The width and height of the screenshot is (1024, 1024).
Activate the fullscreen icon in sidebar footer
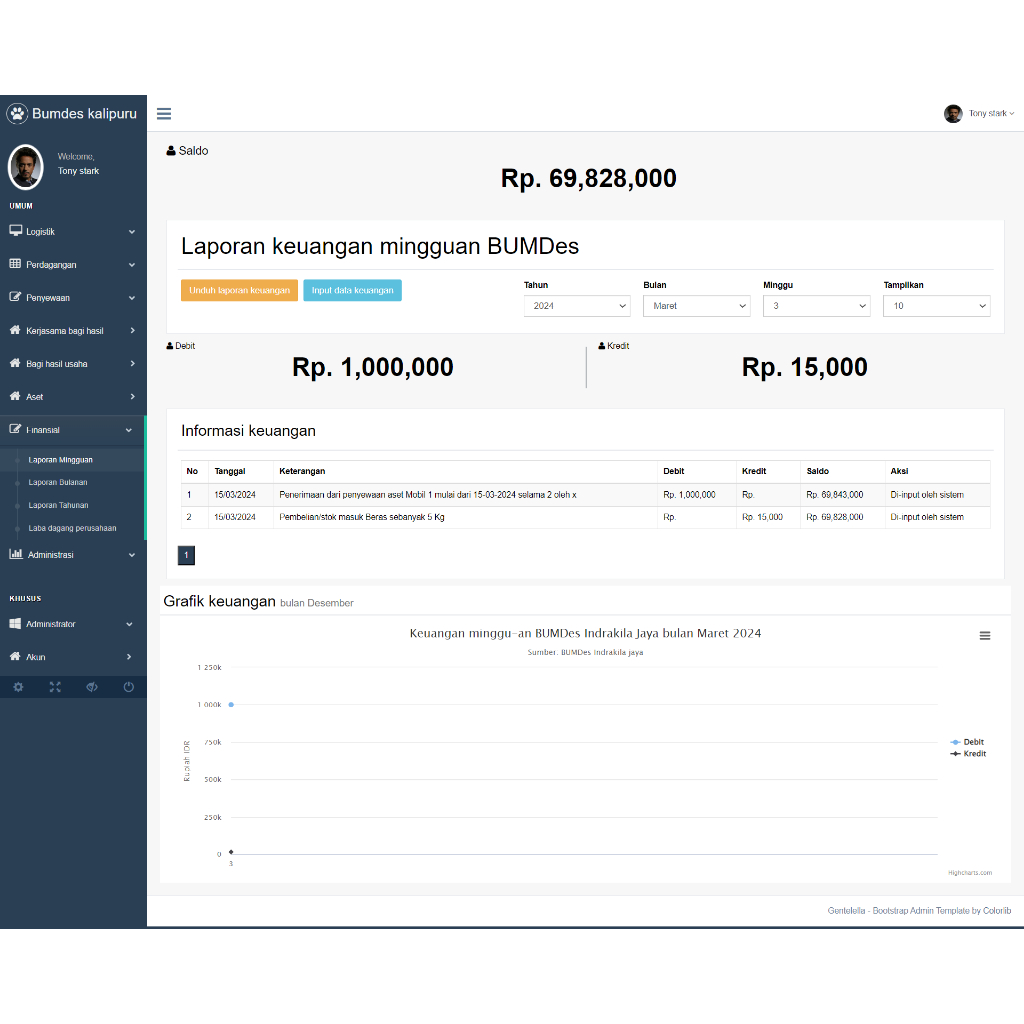point(55,687)
